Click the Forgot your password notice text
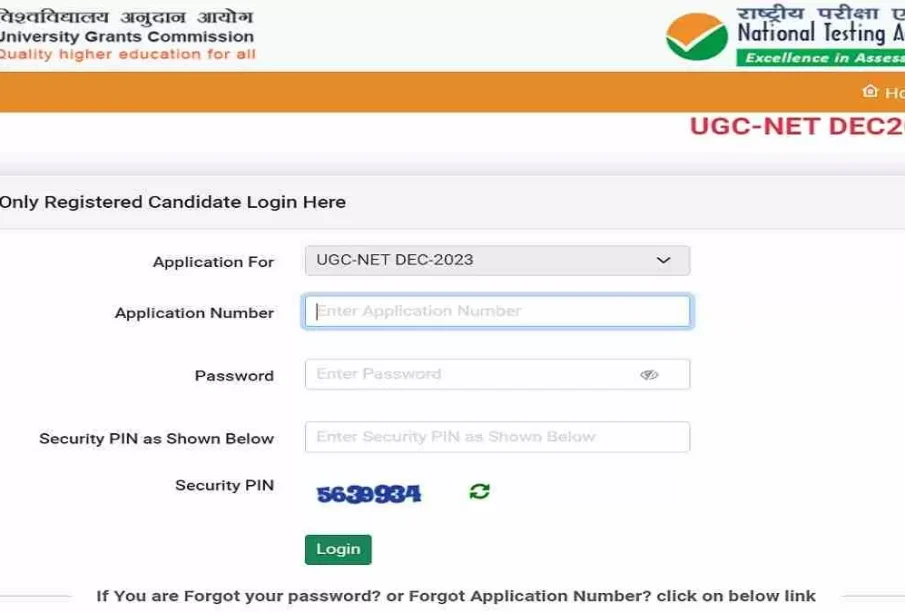 (456, 596)
